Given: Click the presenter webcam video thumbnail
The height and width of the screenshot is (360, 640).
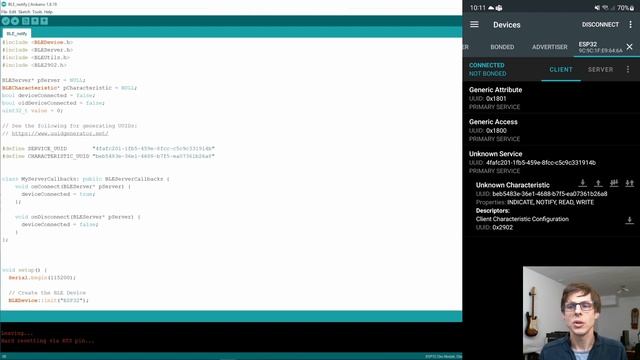Looking at the screenshot, I should pyautogui.click(x=582, y=313).
